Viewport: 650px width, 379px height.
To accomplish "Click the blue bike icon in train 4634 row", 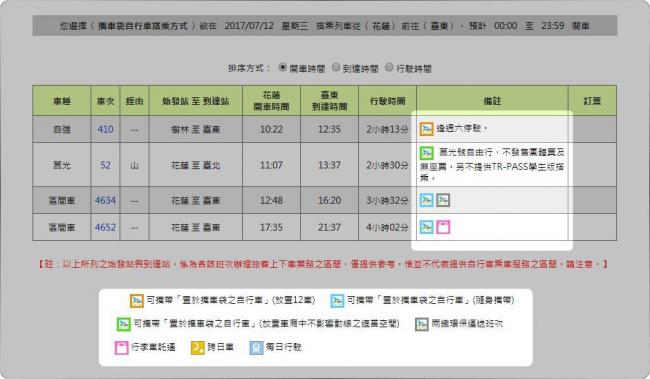I will [426, 200].
